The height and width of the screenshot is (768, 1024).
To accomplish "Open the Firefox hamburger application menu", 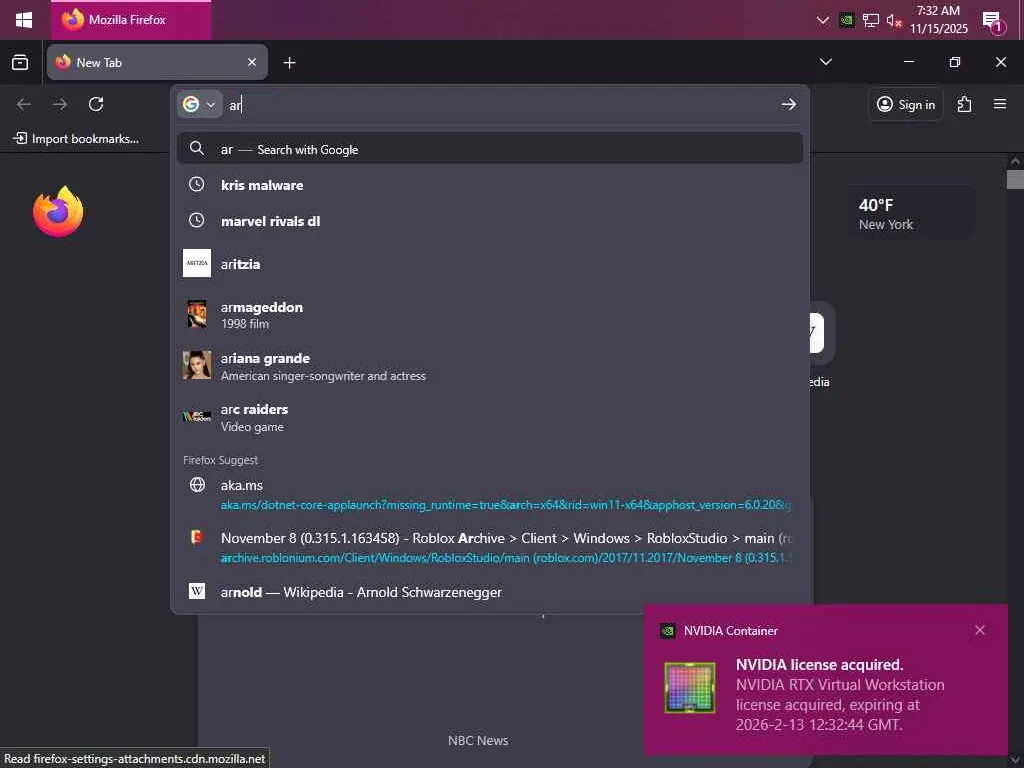I will click(1000, 104).
